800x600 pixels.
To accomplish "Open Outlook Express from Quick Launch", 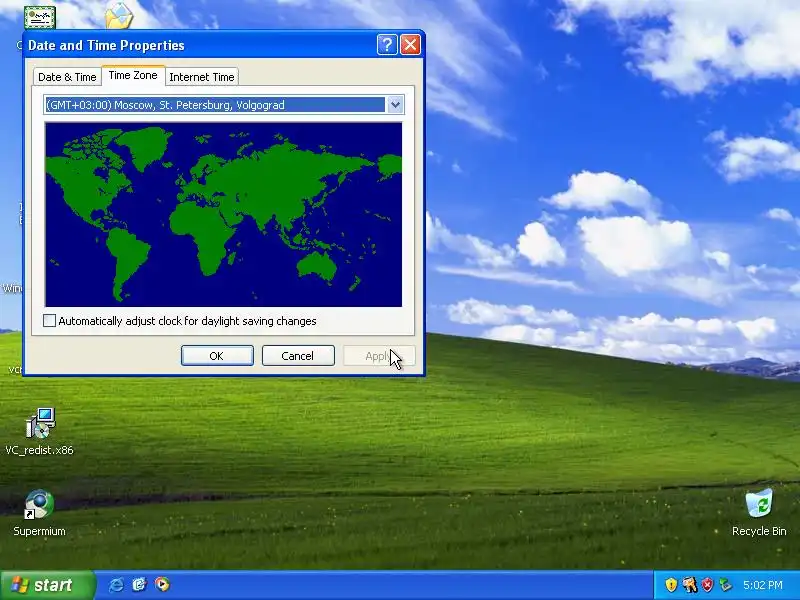I will [139, 584].
